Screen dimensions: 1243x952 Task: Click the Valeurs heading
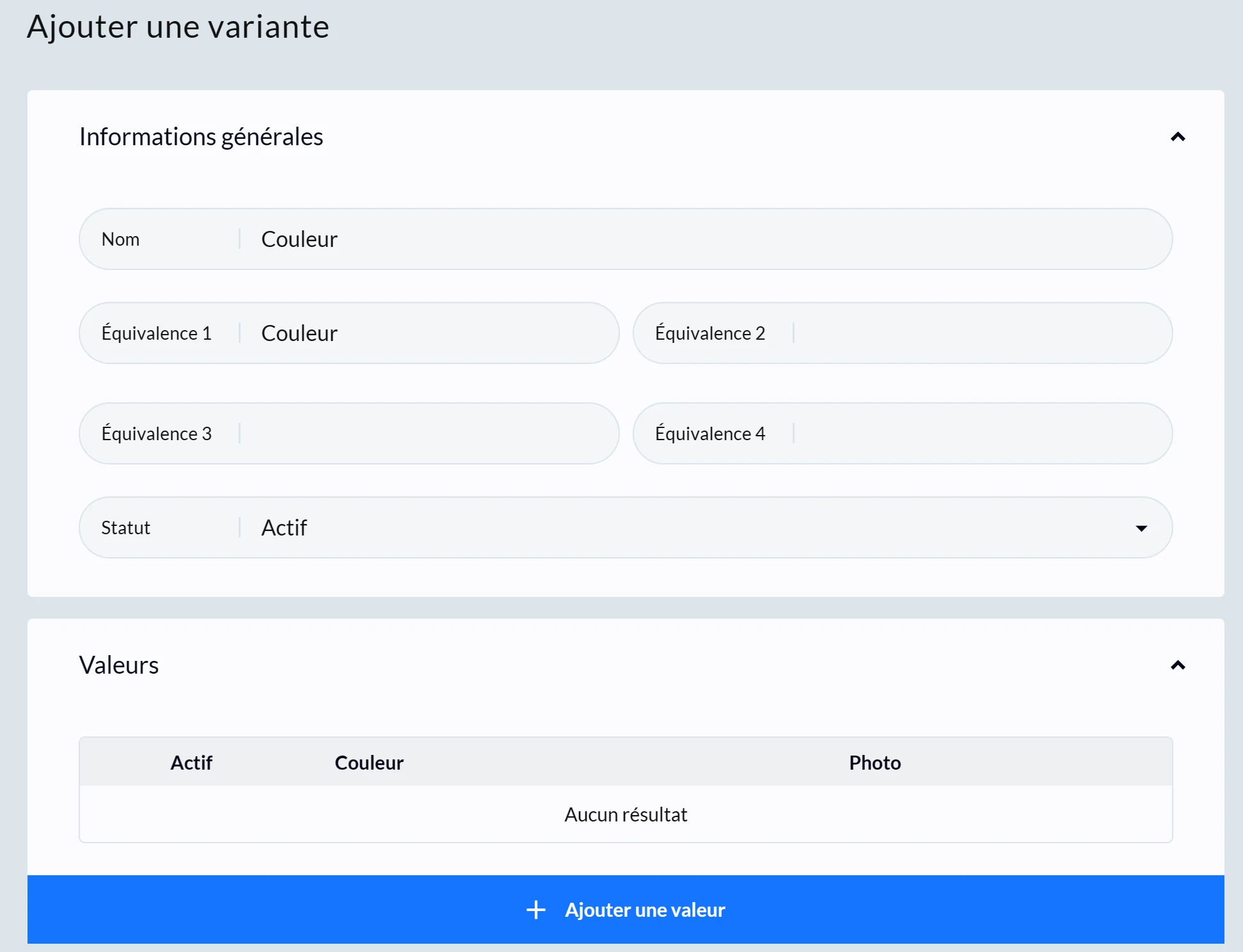click(119, 665)
